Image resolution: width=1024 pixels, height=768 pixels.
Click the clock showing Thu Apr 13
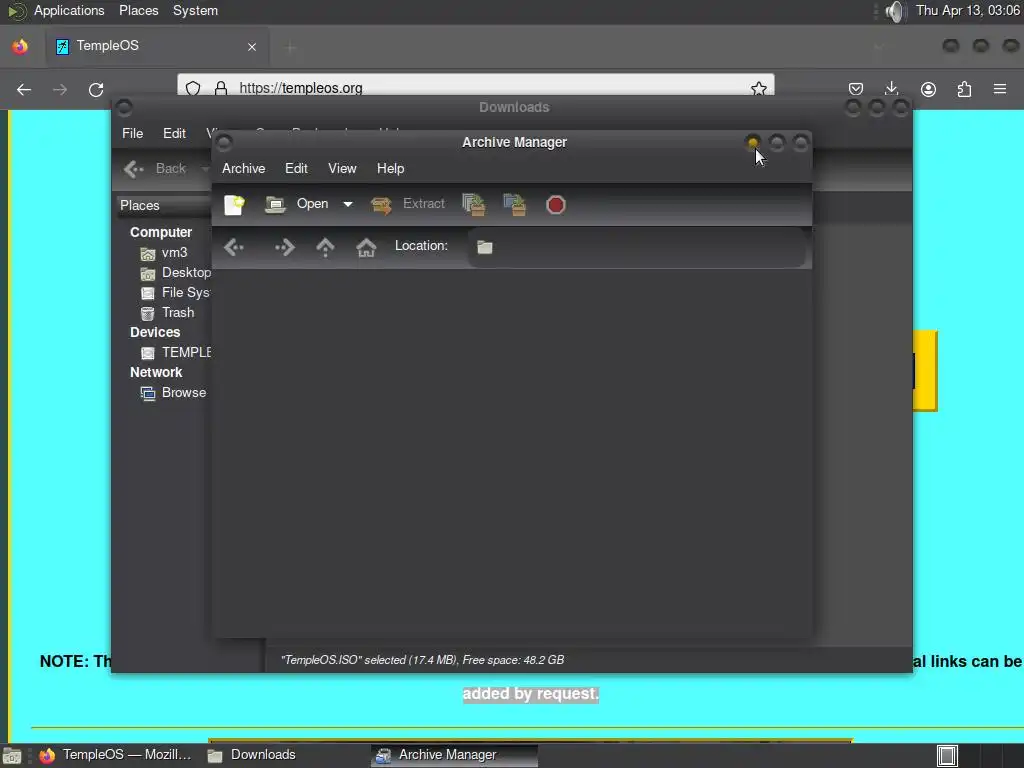click(968, 11)
